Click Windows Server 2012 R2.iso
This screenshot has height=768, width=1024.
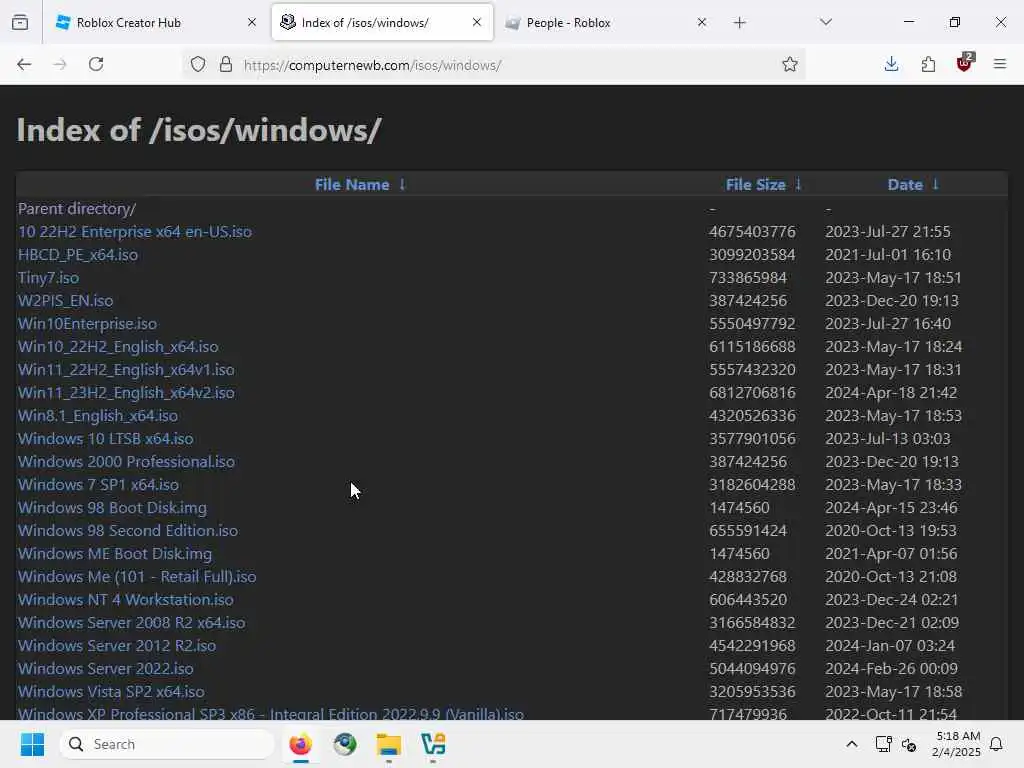(x=117, y=646)
